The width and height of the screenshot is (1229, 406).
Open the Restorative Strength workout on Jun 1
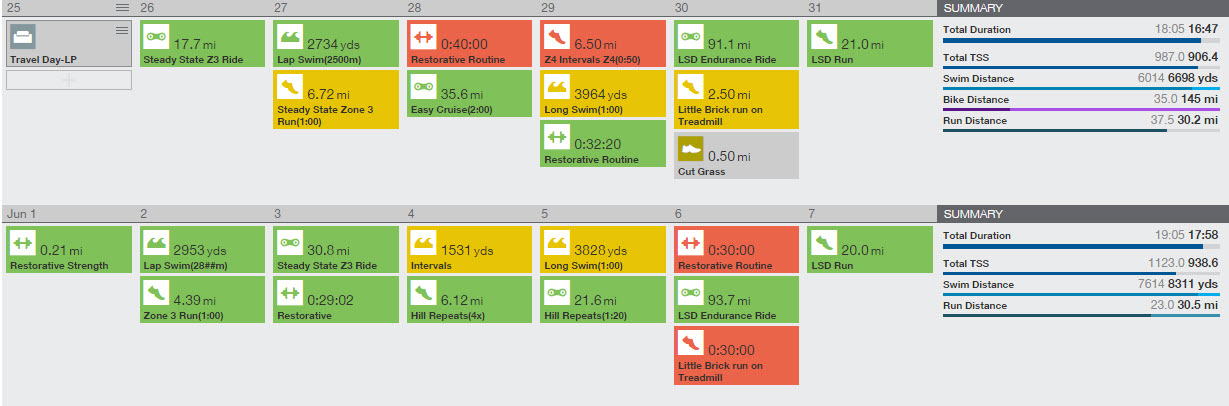point(69,250)
